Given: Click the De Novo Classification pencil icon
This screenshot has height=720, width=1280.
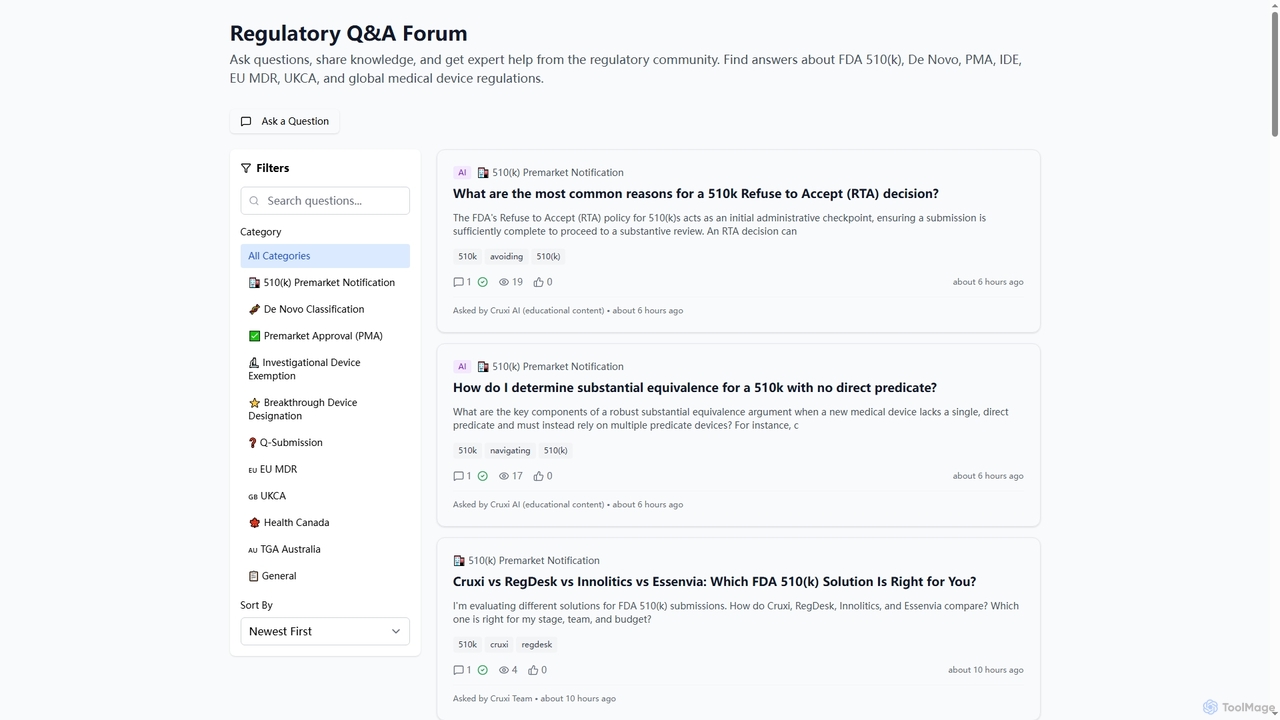Looking at the screenshot, I should click(x=254, y=309).
